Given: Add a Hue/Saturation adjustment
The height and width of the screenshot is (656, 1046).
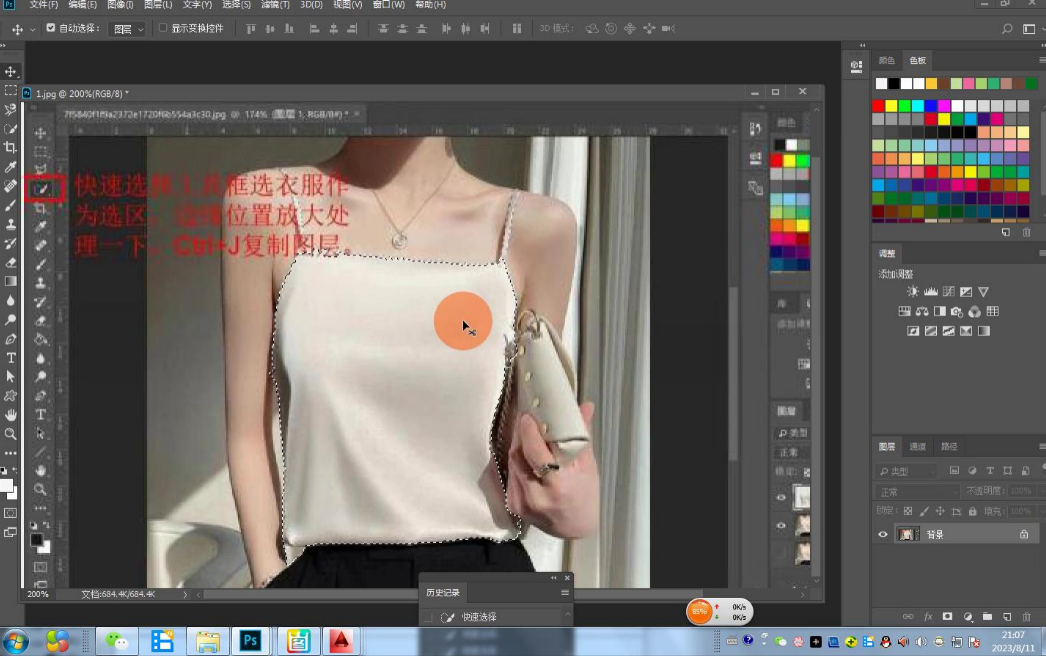Looking at the screenshot, I should pyautogui.click(x=905, y=311).
